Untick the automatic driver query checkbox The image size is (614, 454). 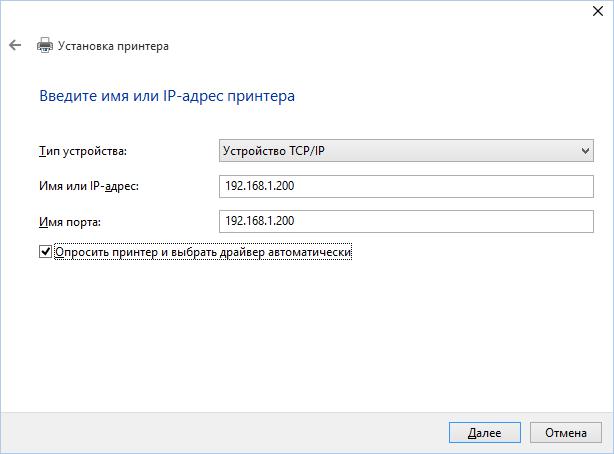[45, 253]
